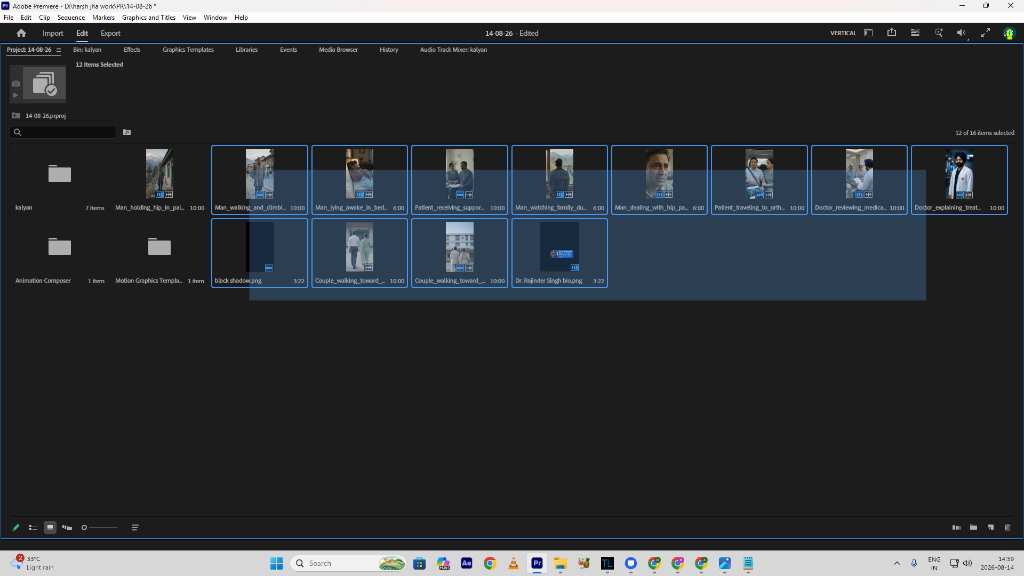The image size is (1024, 576).
Task: Open the workspaces layout icon
Action: tap(868, 33)
